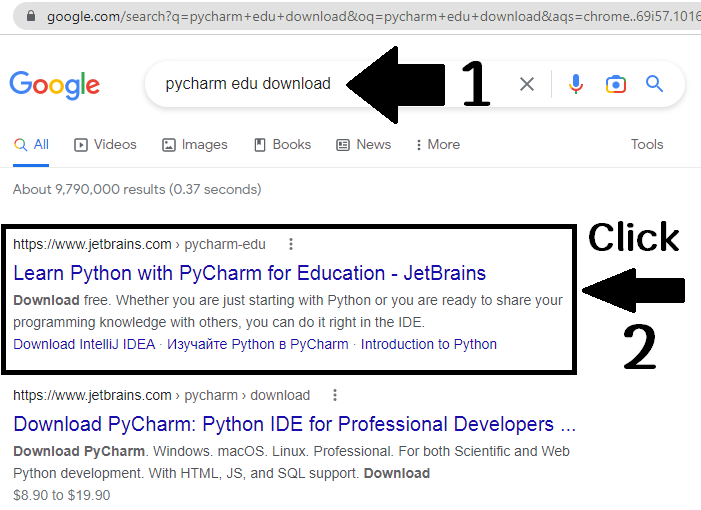Click "About 9,790,000 results" stats text
This screenshot has height=510, width=701.
coord(137,190)
